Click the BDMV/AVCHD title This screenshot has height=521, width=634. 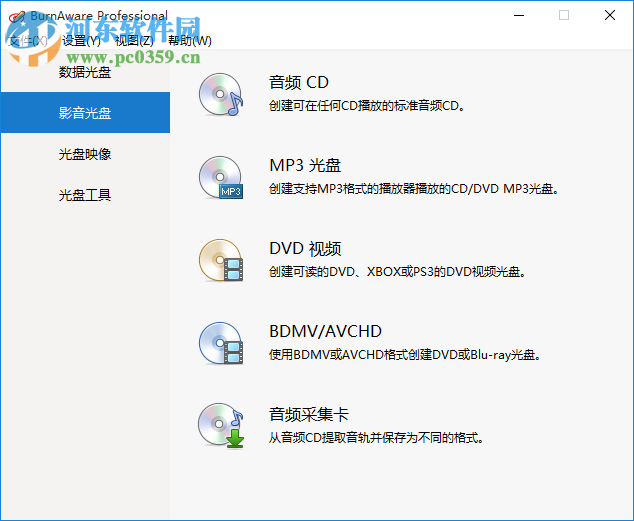coord(325,331)
